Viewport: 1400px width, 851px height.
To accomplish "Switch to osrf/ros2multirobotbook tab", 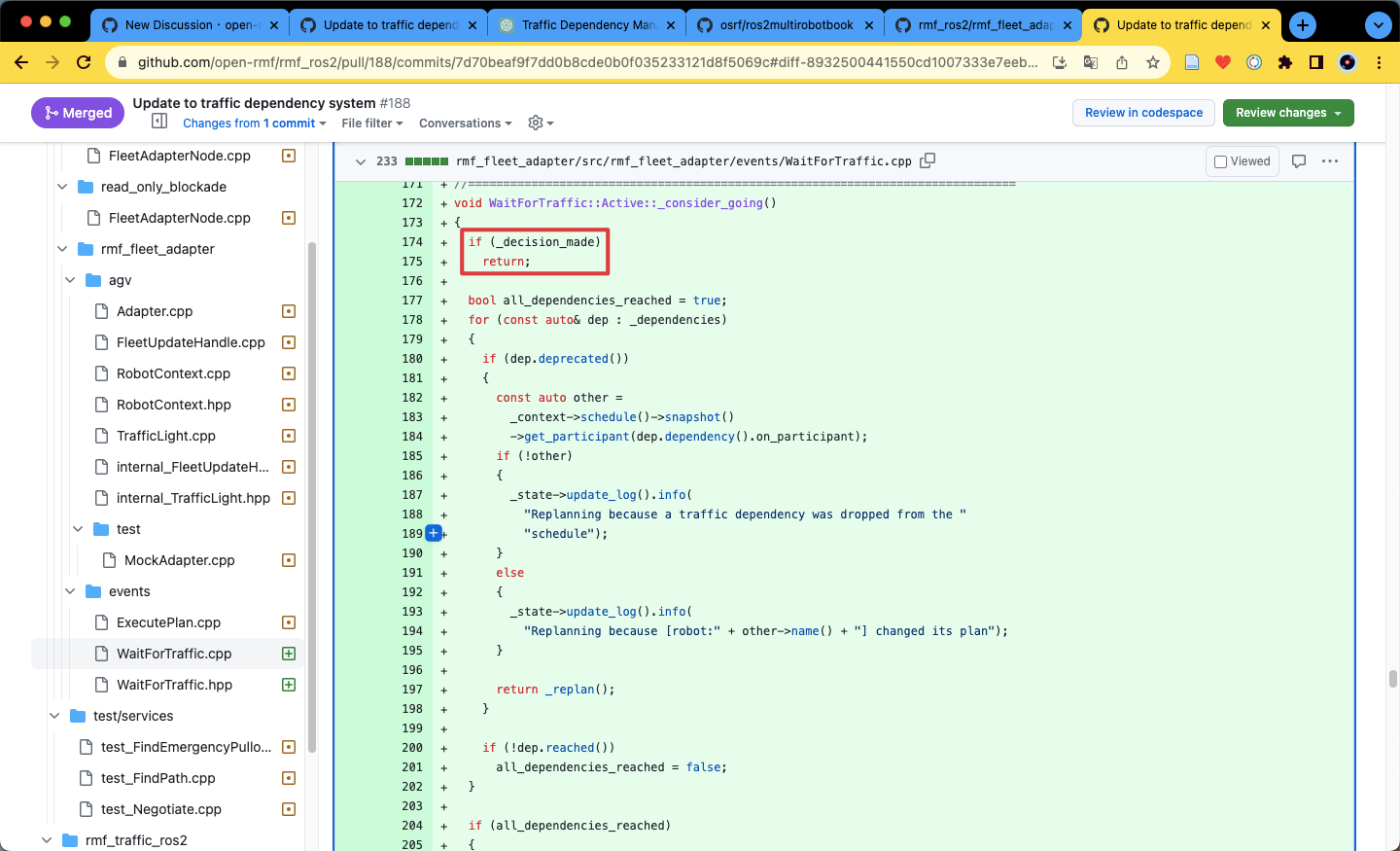I will pos(786,25).
